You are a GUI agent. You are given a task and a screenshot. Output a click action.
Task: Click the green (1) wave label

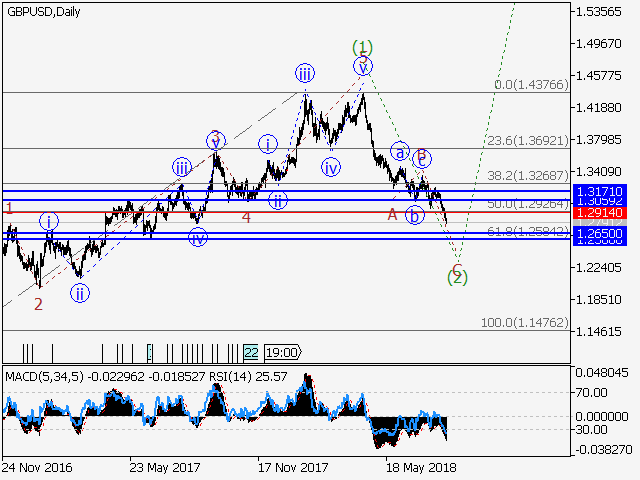pyautogui.click(x=363, y=46)
